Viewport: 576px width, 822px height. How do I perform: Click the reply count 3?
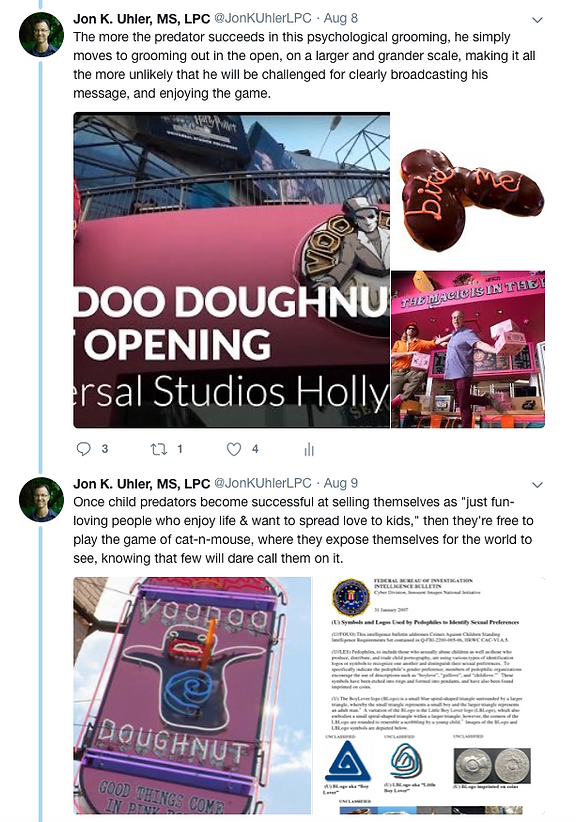(105, 449)
